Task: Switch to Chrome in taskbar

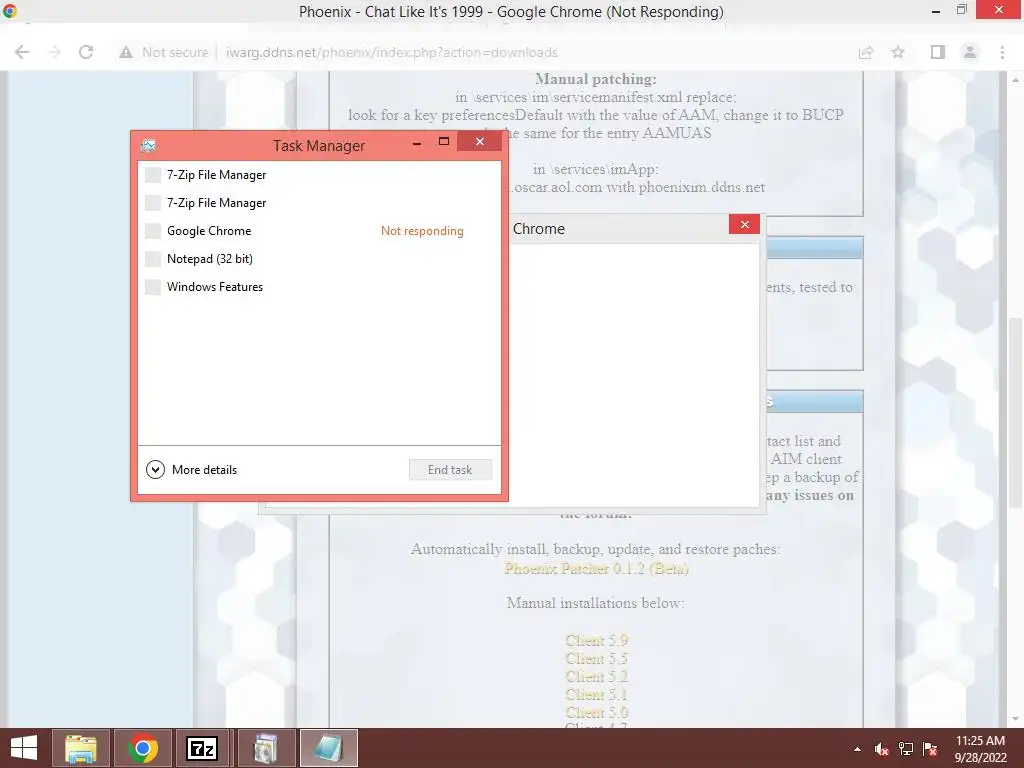Action: pyautogui.click(x=142, y=748)
